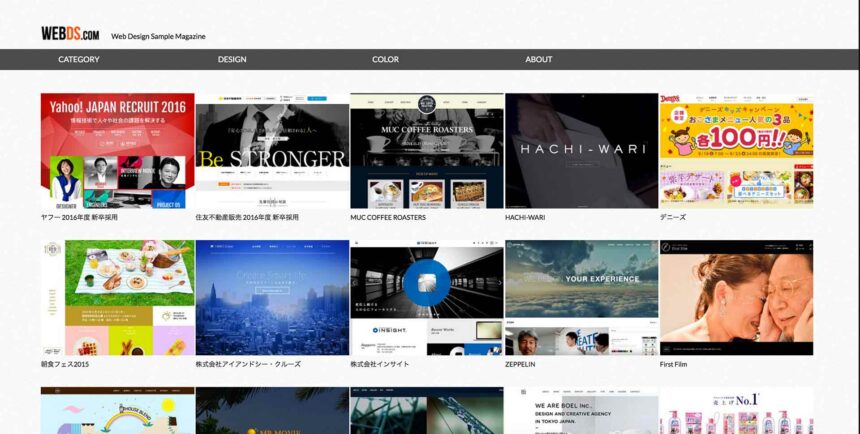Click the HACHI-WARI caption link
Screen dimensions: 860x434
tap(525, 217)
